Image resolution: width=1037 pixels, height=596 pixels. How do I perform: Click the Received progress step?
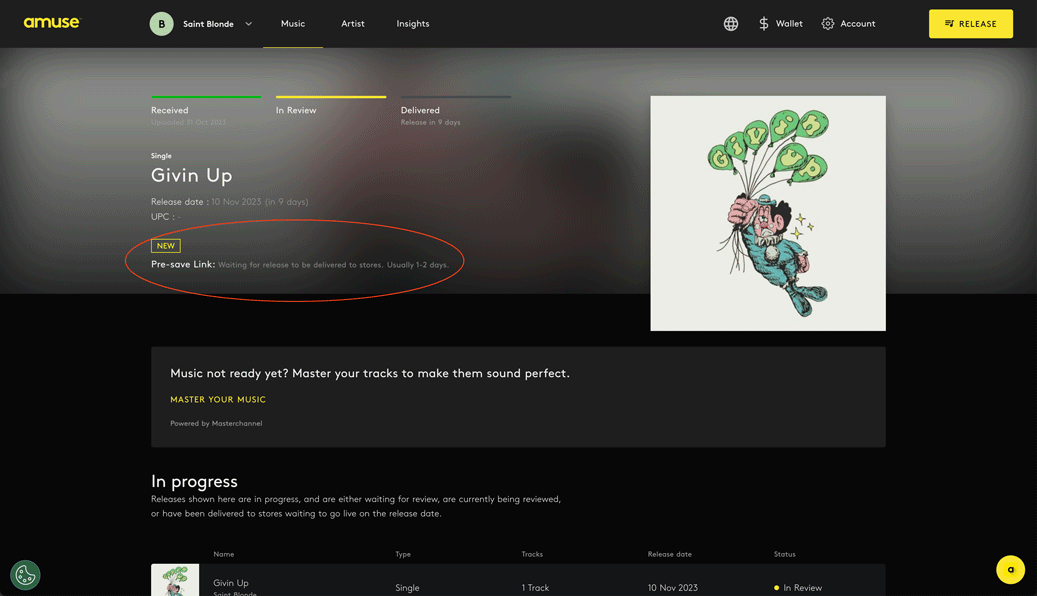pos(206,110)
